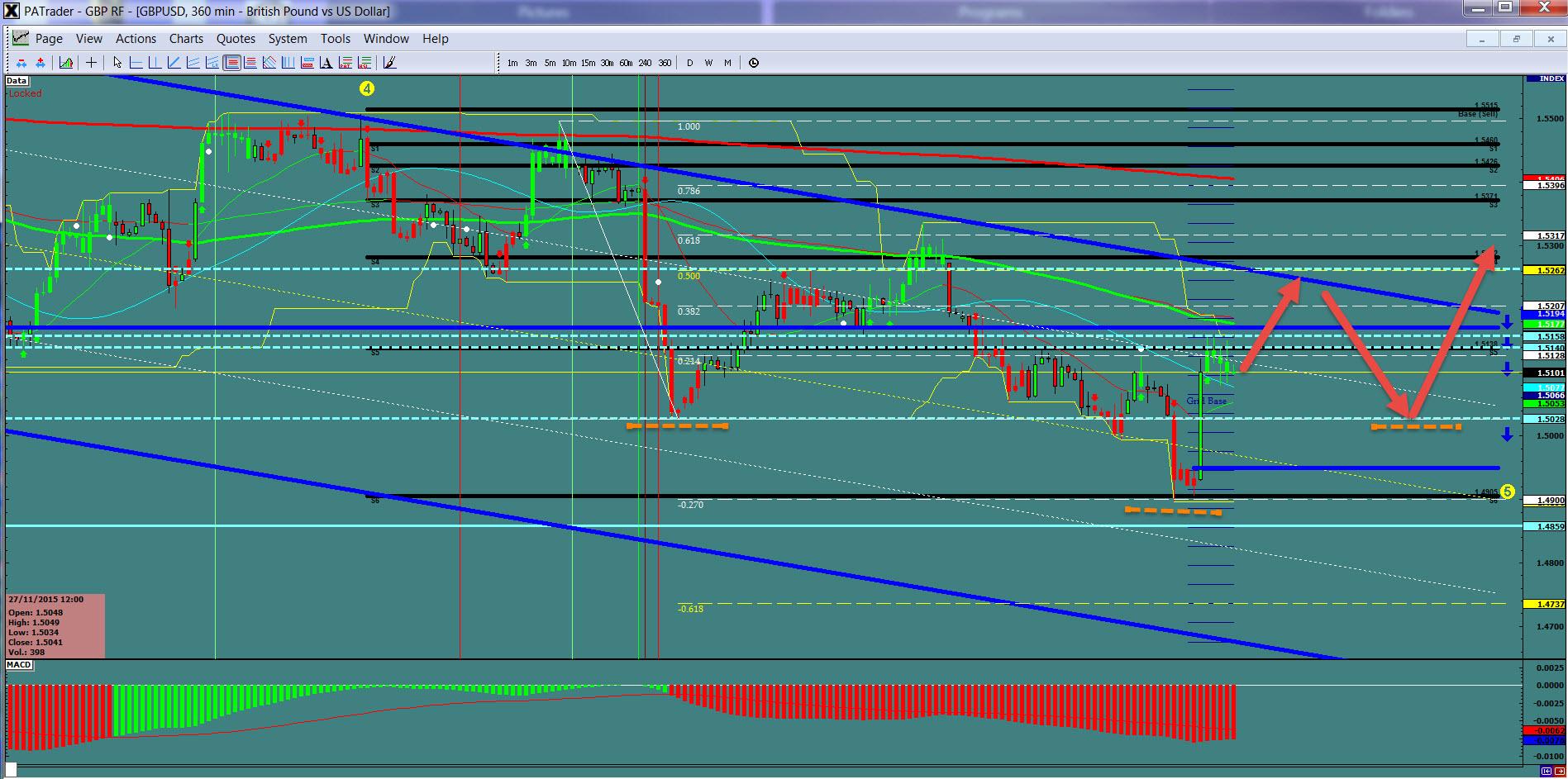1568x779 pixels.
Task: Select the channel tool with label icon
Action: (212, 63)
